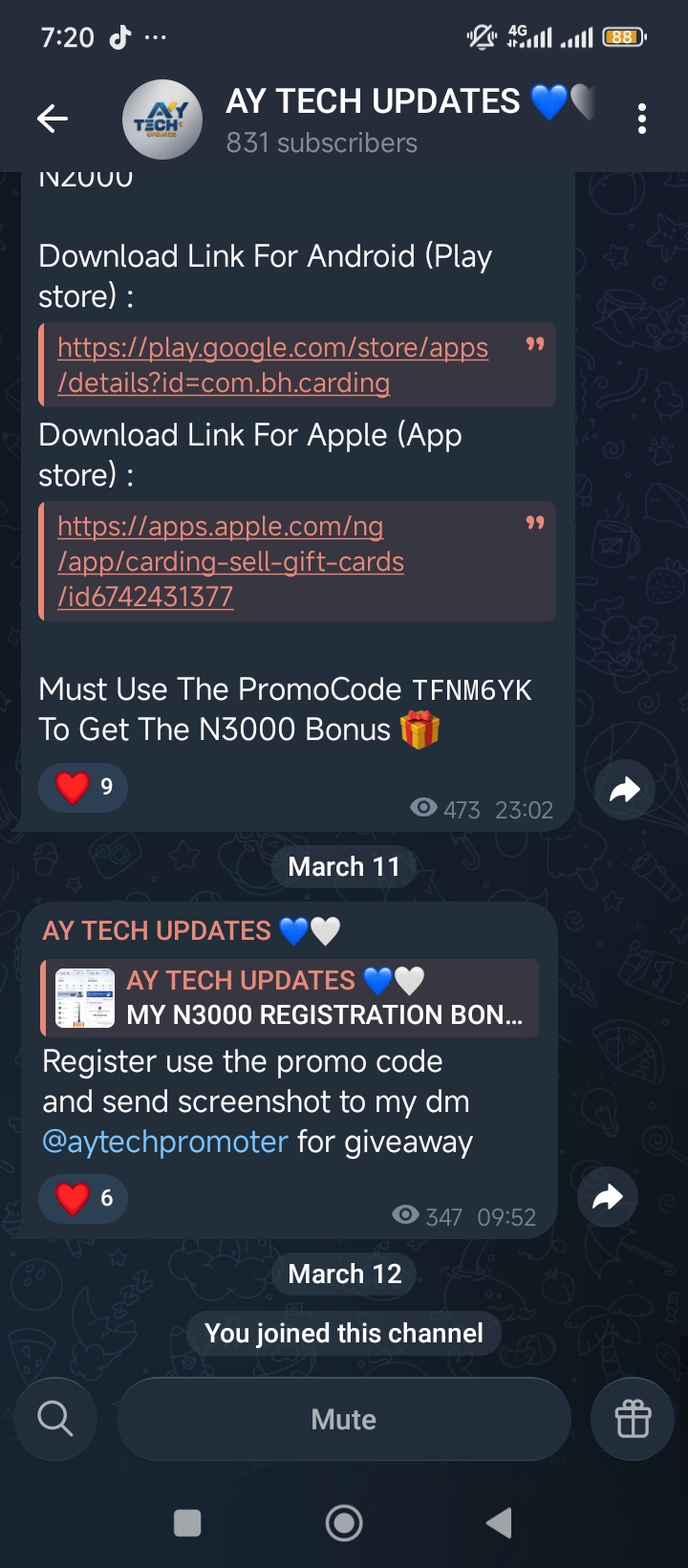Tap the back arrow in header
This screenshot has width=688, height=1568.
[53, 119]
